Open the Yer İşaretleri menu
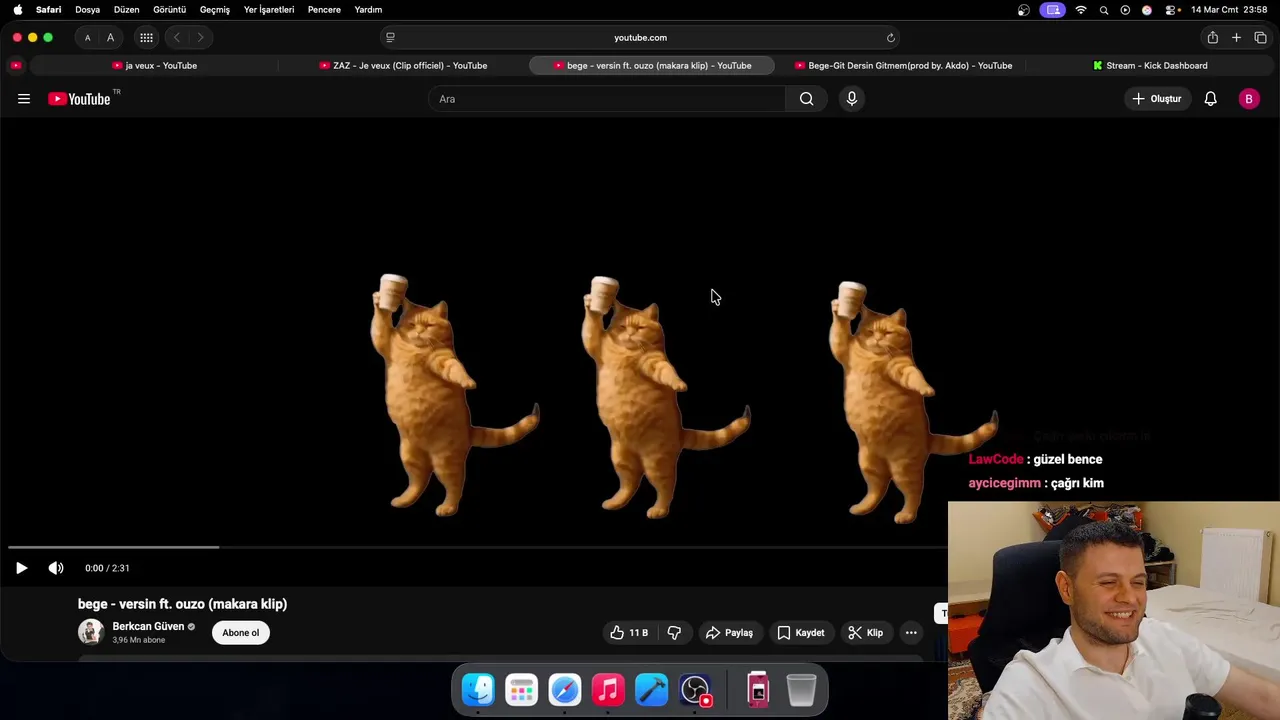This screenshot has height=720, width=1280. [x=269, y=10]
